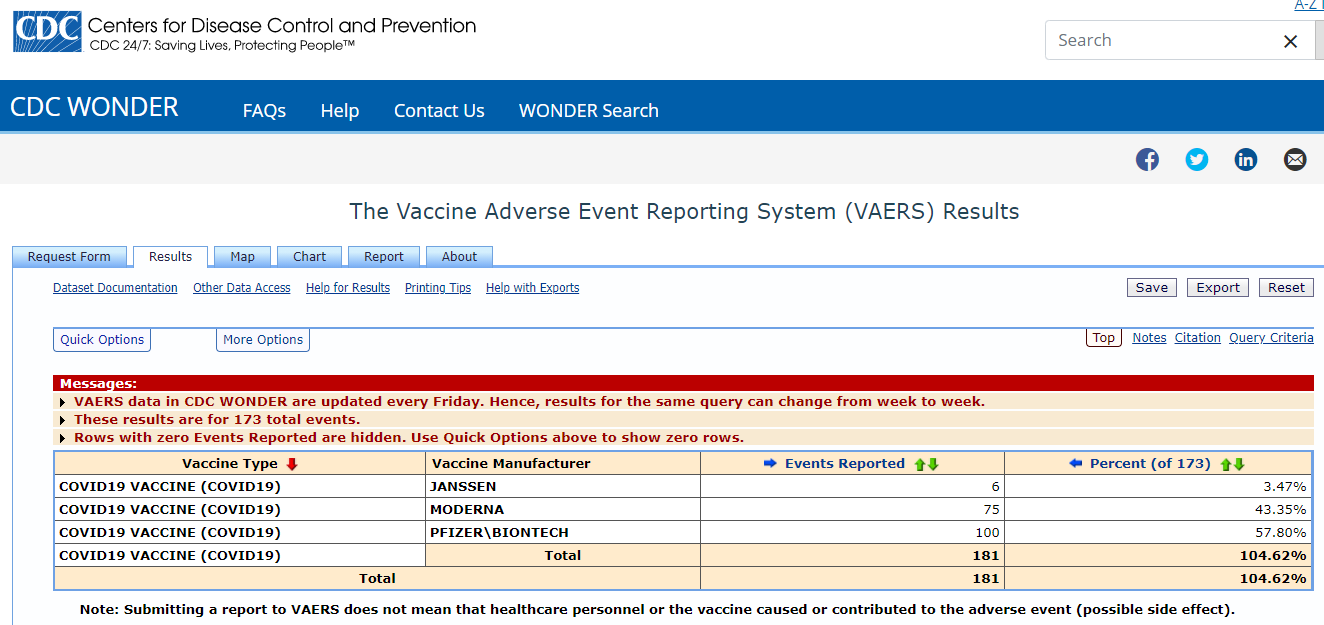1324x625 pixels.
Task: Jump to the Citation section link
Action: click(1198, 338)
